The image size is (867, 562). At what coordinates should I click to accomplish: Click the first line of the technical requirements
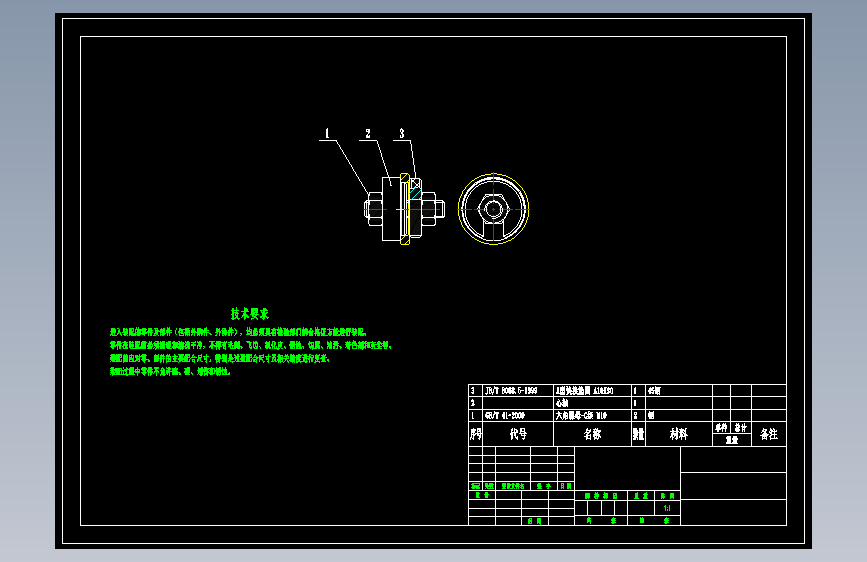[238, 332]
